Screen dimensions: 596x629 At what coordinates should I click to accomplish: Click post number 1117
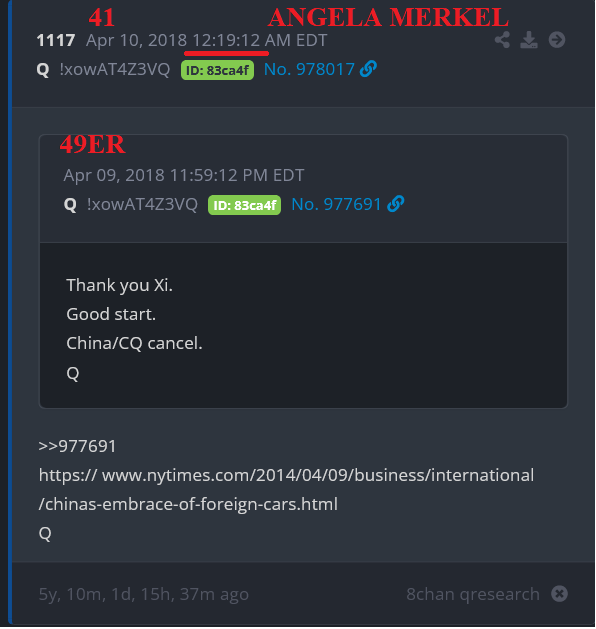coord(56,40)
